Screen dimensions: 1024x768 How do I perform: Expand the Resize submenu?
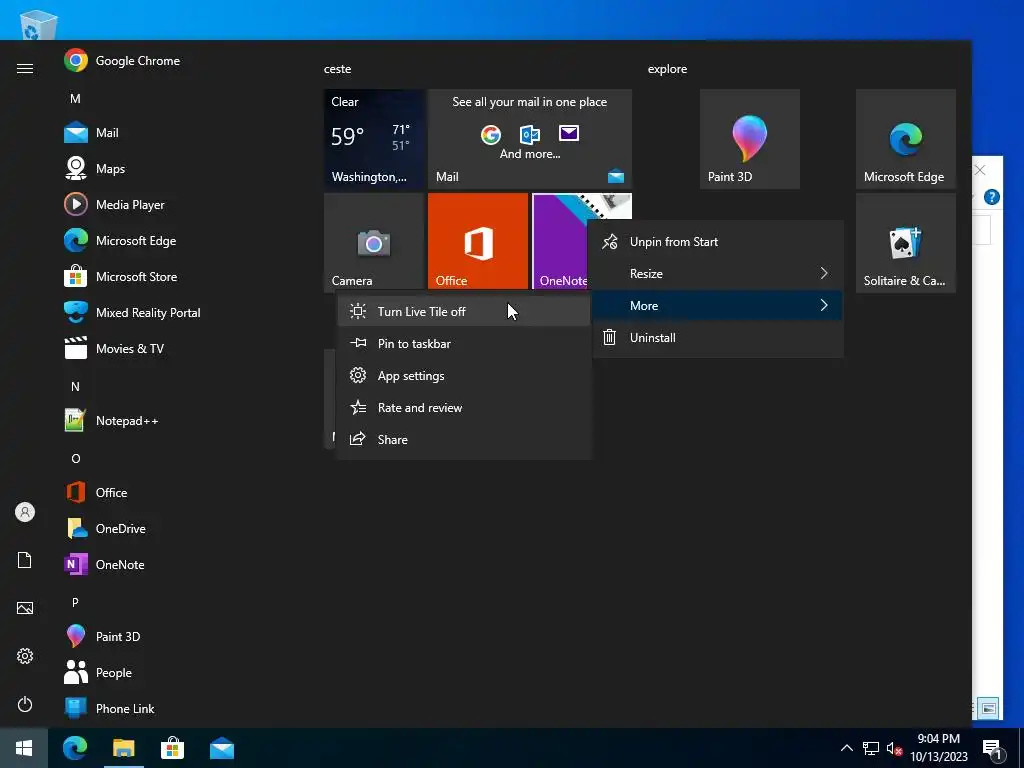click(x=718, y=274)
